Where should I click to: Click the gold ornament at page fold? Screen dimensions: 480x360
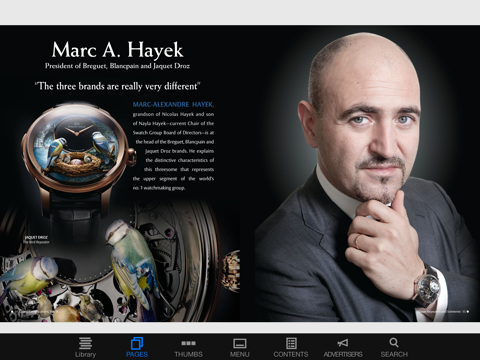[x=231, y=271]
